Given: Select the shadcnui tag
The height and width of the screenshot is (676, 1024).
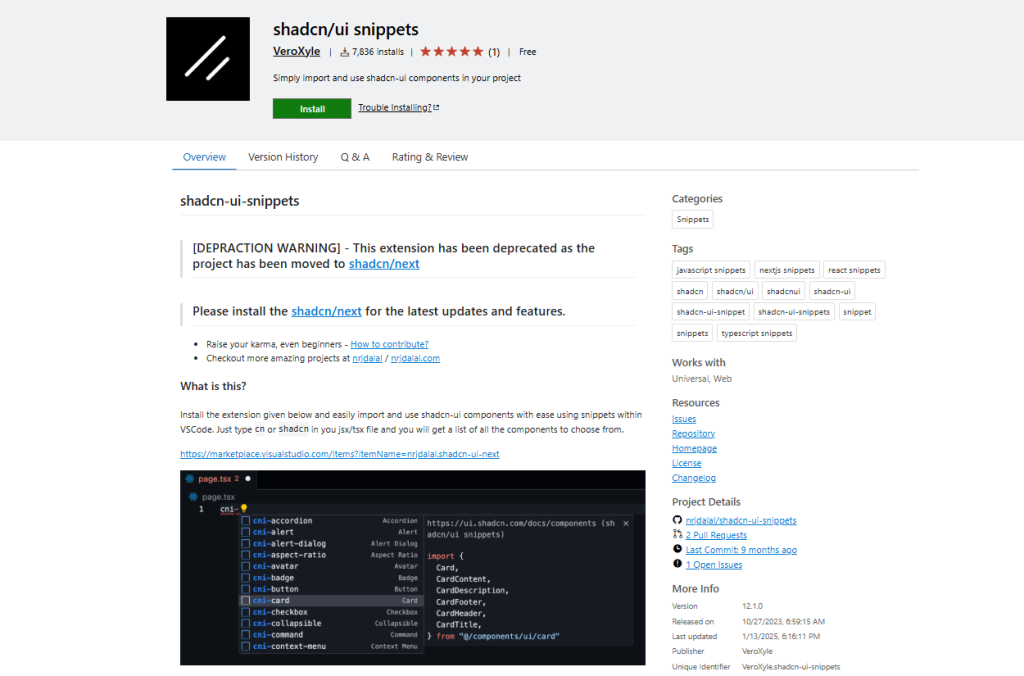Looking at the screenshot, I should [783, 291].
